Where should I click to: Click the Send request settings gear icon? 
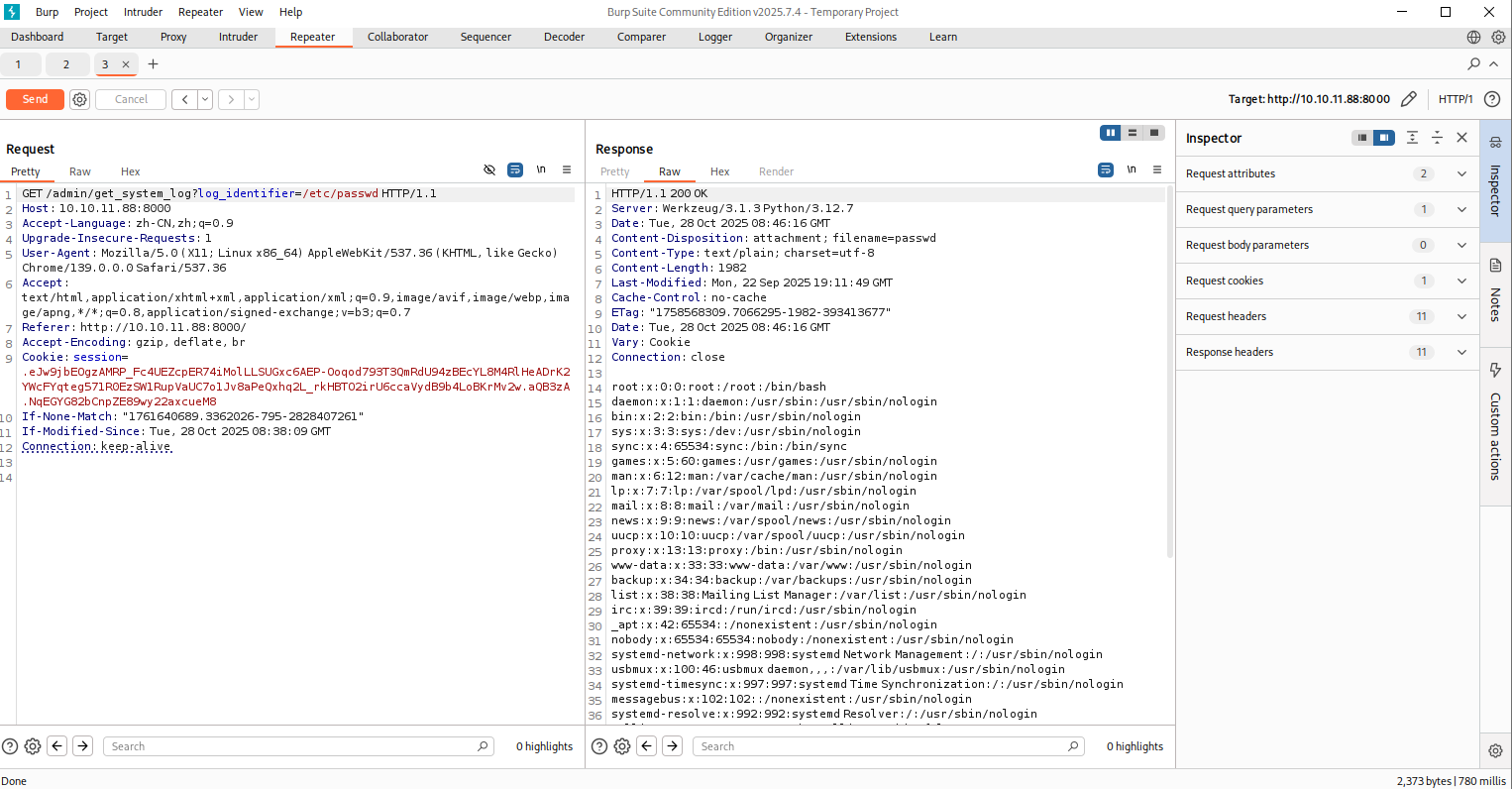coord(80,99)
